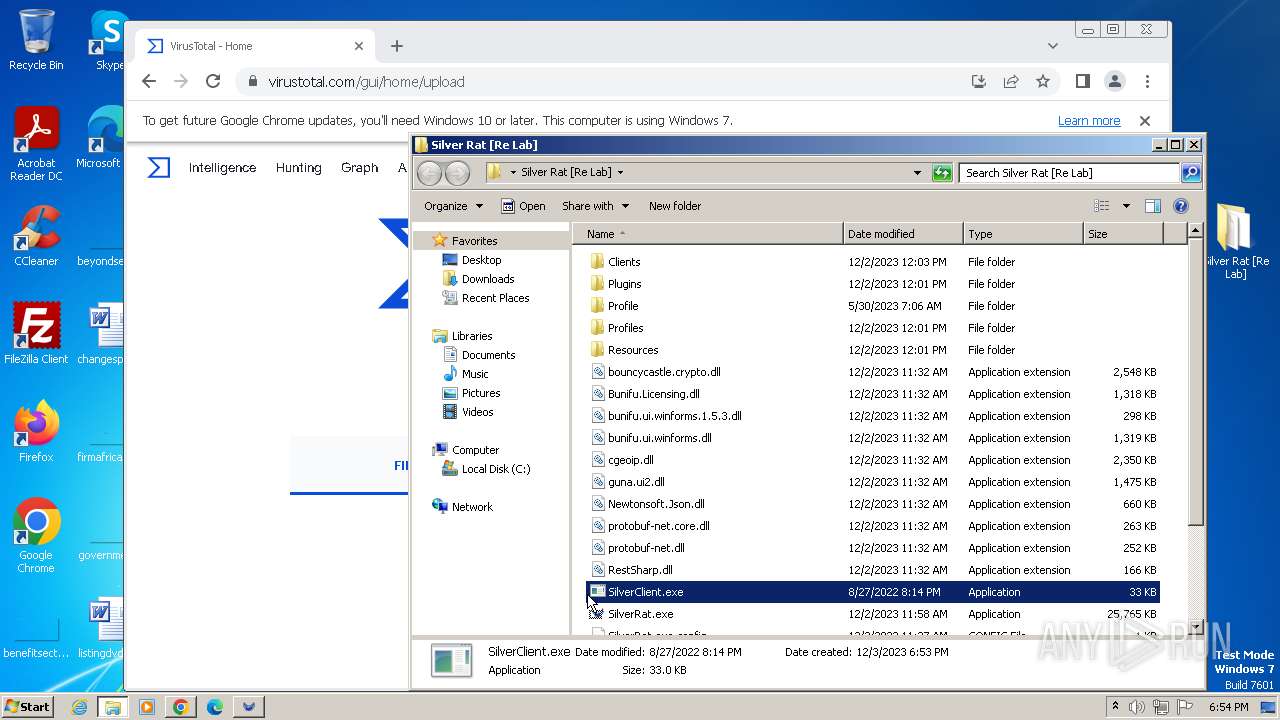Image resolution: width=1280 pixels, height=720 pixels.
Task: Sort by the Type column header
Action: pyautogui.click(x=1023, y=234)
